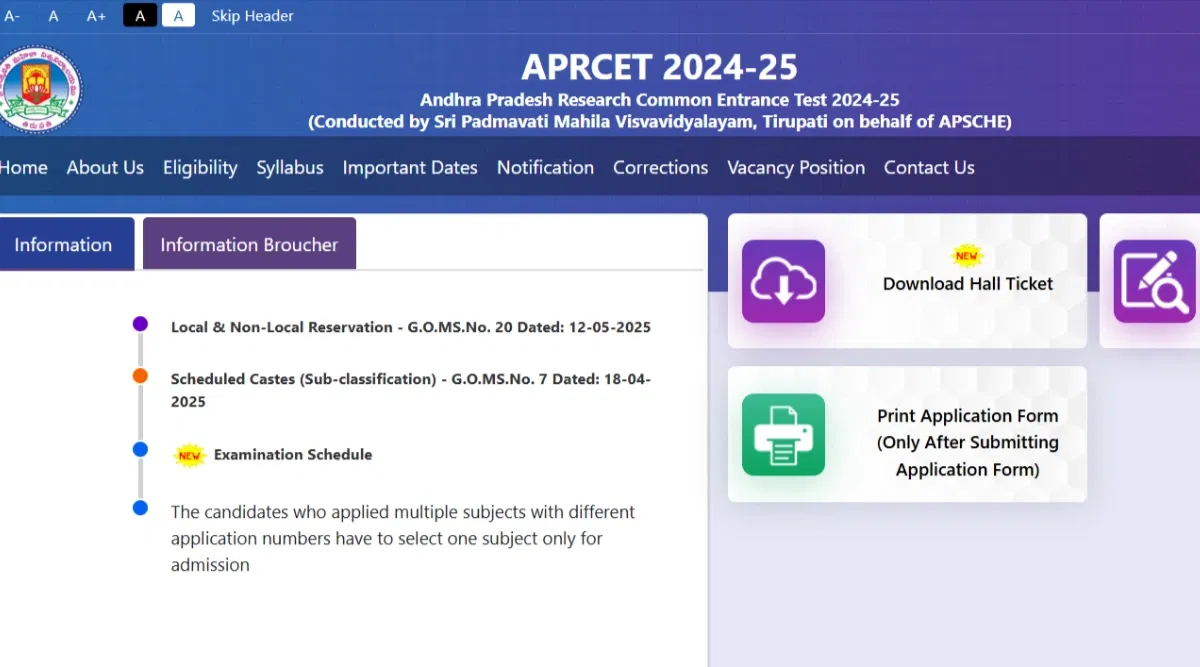Click the NEW badge beside Examination Schedule
The image size is (1200, 667).
[189, 455]
